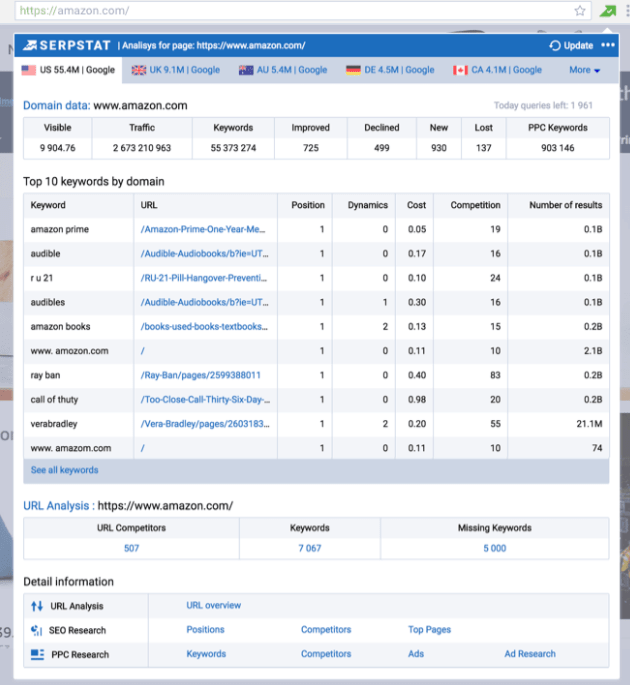The image size is (630, 685).
Task: Open SEO Research Competitors link
Action: [x=326, y=630]
